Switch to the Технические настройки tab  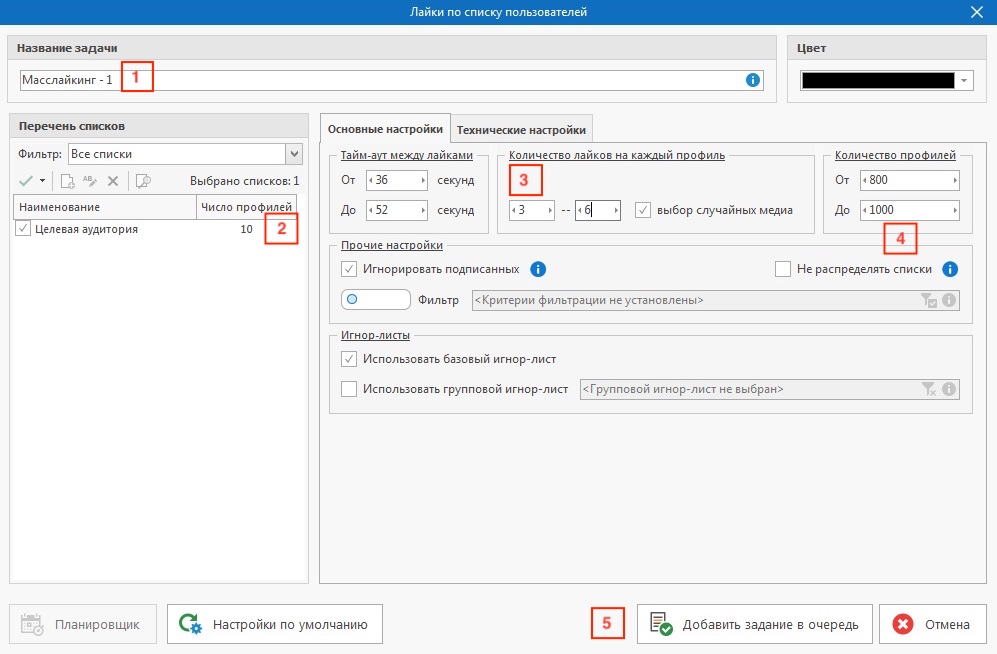[x=521, y=130]
